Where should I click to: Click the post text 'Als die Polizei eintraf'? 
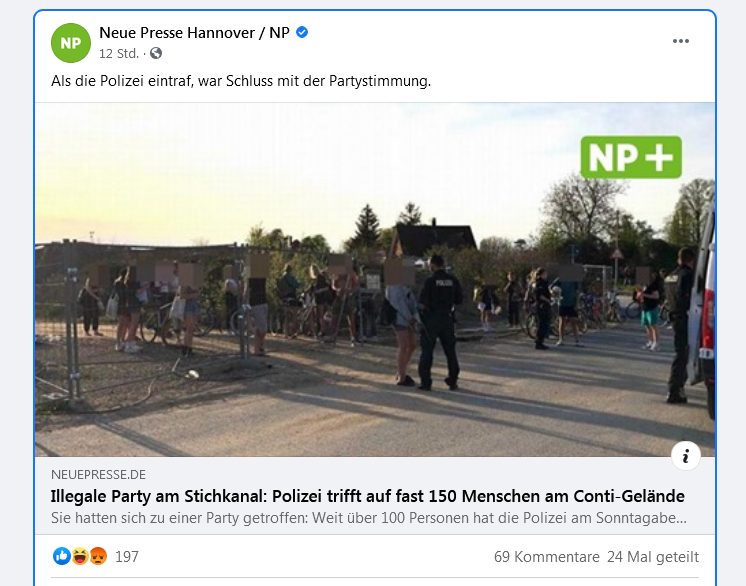(241, 81)
